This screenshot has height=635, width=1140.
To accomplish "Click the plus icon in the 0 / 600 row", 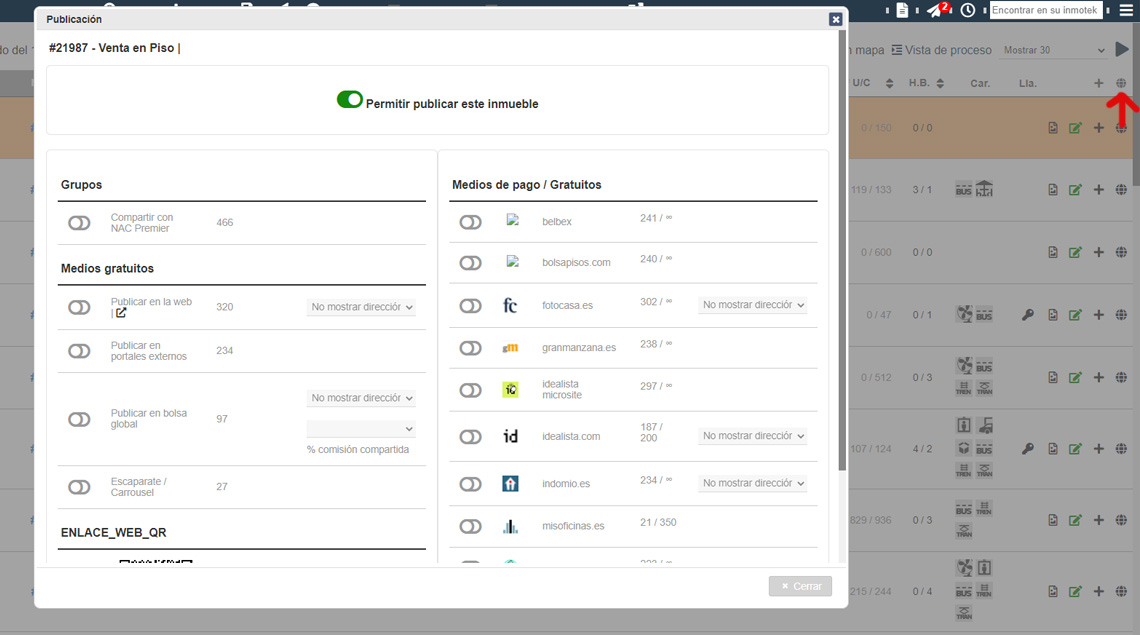I will coord(1099,252).
